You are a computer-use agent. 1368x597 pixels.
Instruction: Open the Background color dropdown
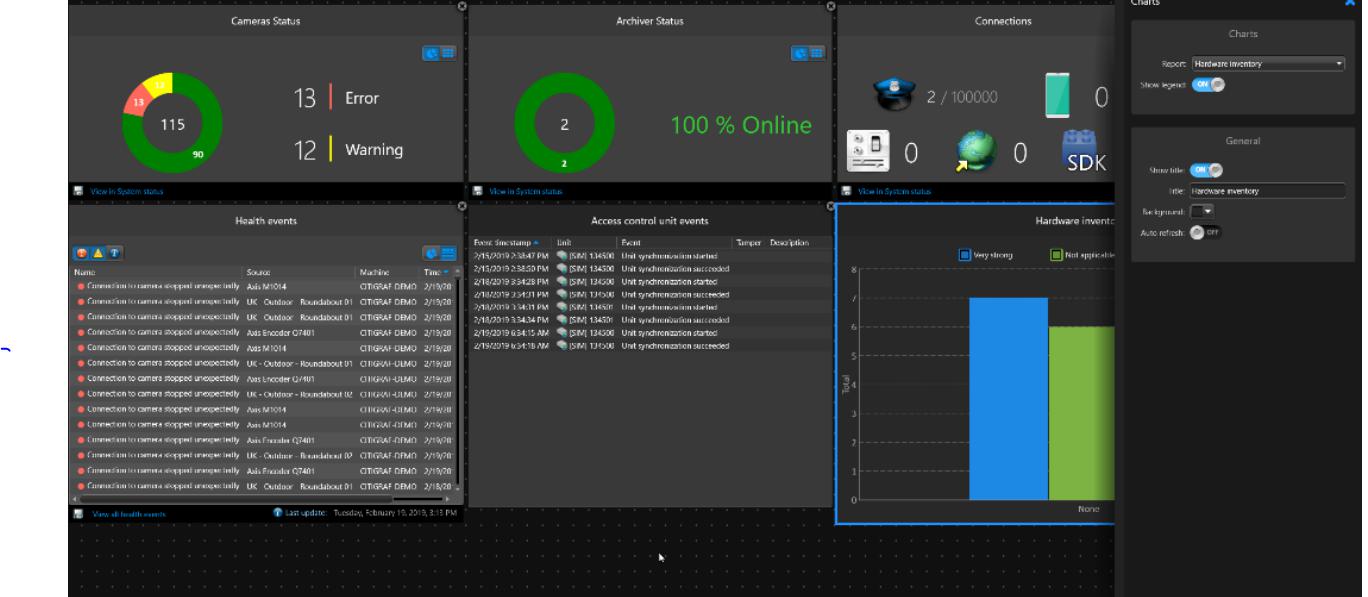1202,211
